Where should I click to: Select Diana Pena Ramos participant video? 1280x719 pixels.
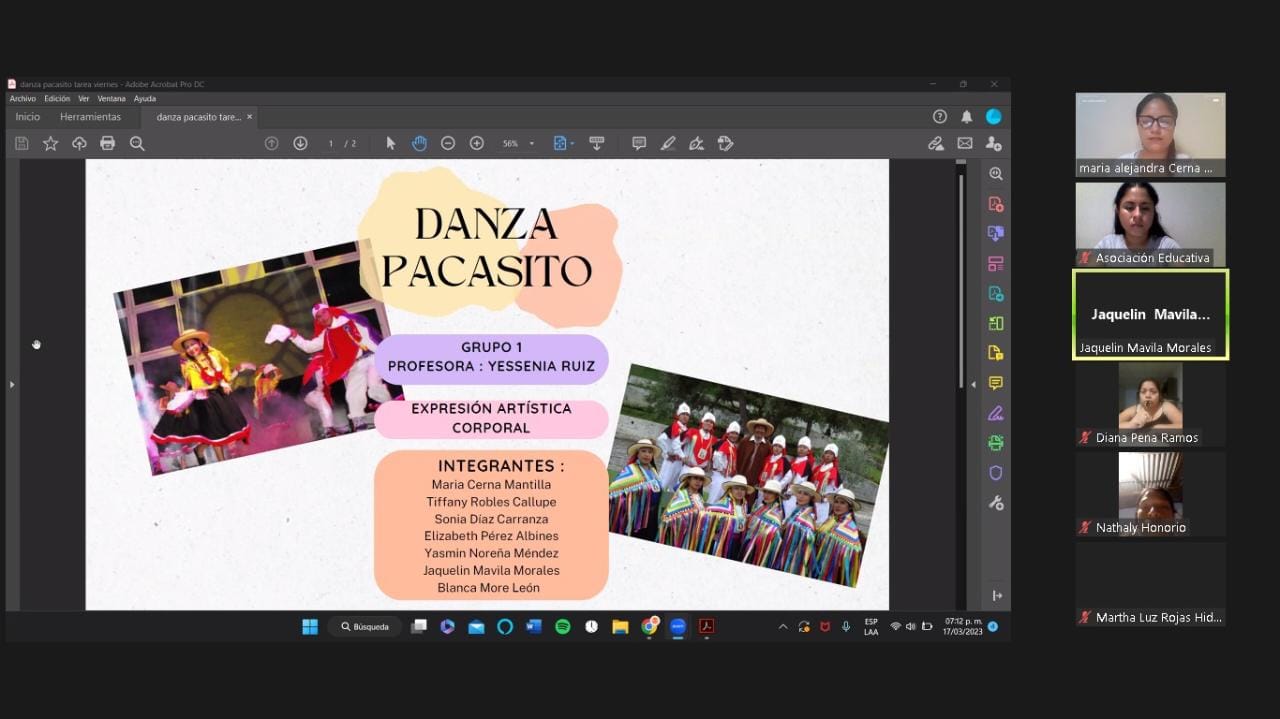coord(1150,405)
